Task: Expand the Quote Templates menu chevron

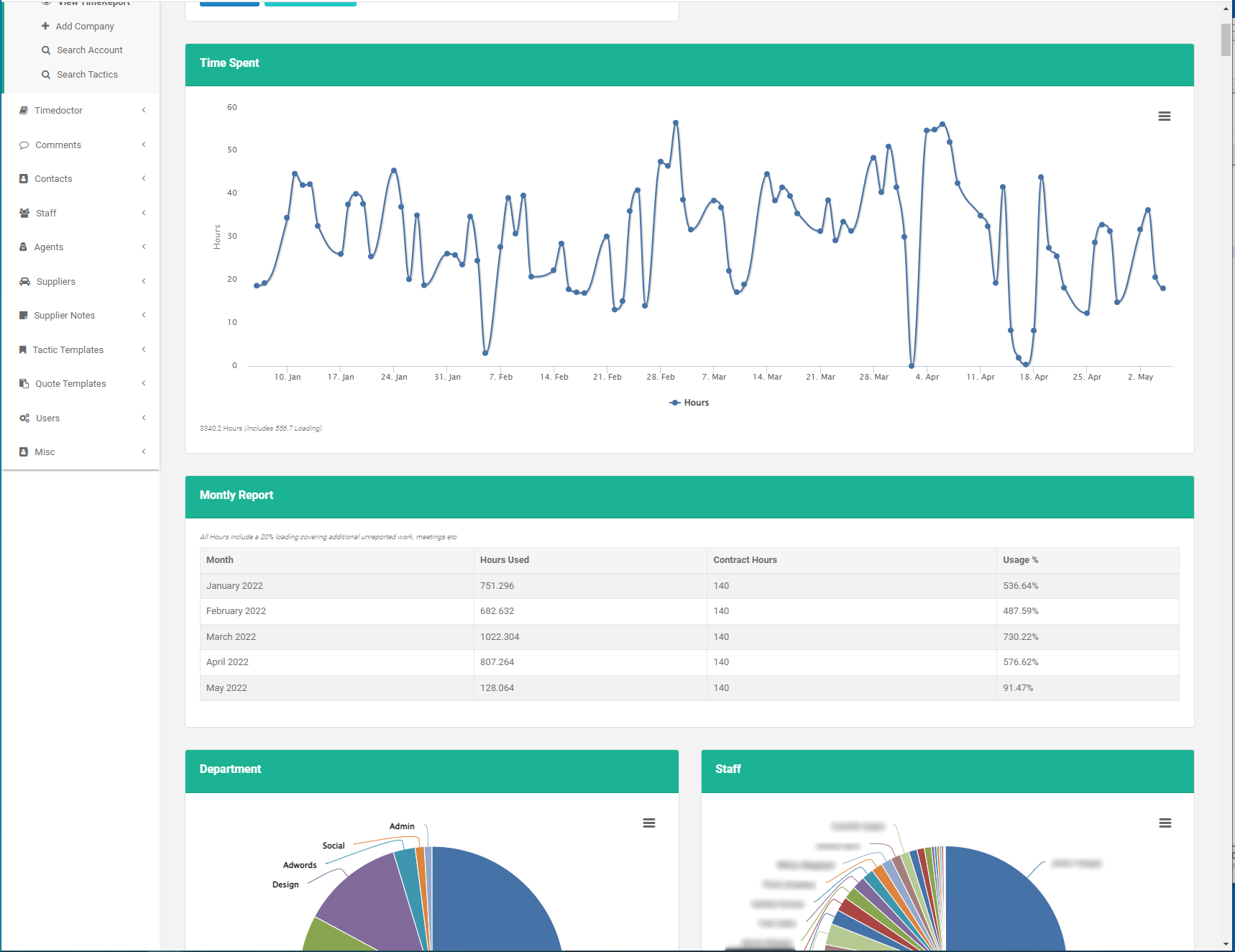Action: [x=144, y=383]
